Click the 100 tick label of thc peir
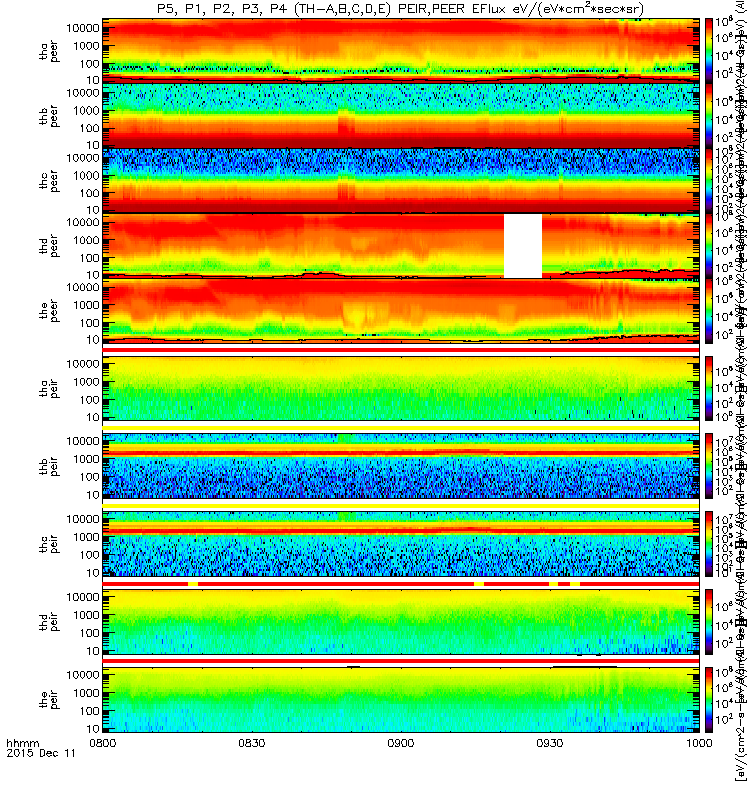This screenshot has height=800, width=750. 89,555
